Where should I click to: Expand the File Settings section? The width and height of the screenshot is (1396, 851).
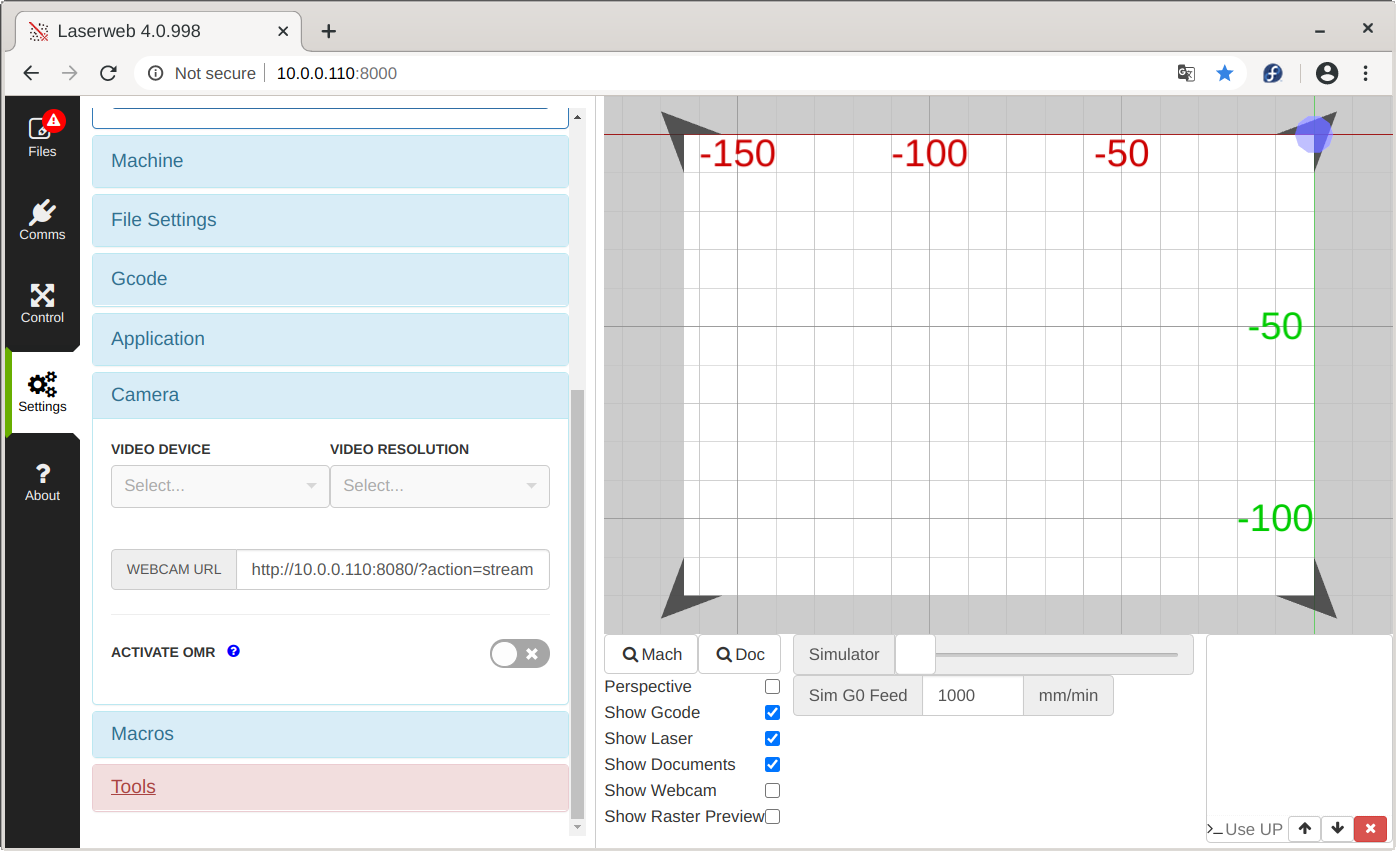pyautogui.click(x=330, y=220)
